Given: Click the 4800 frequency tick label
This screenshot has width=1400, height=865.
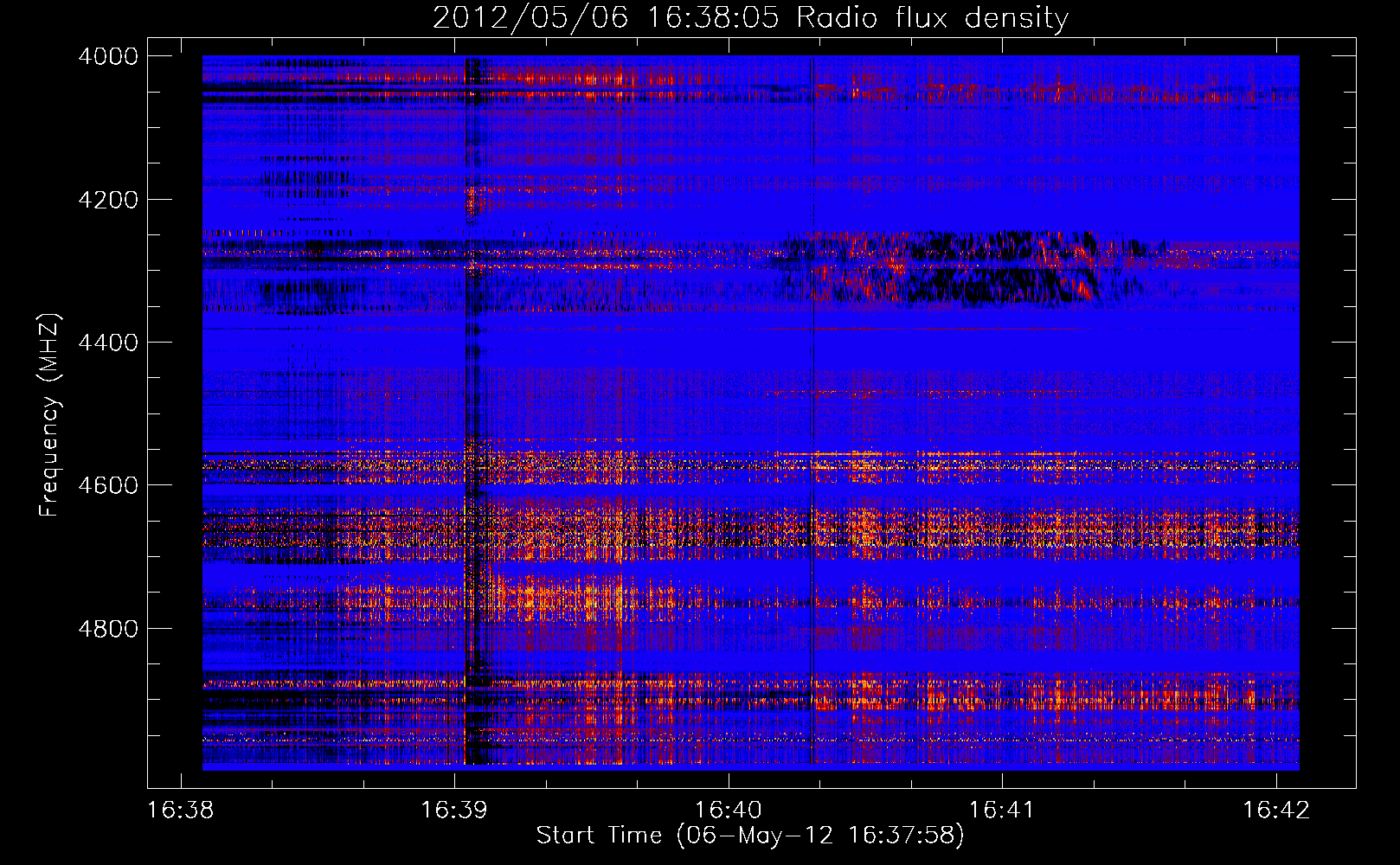Looking at the screenshot, I should click(108, 629).
